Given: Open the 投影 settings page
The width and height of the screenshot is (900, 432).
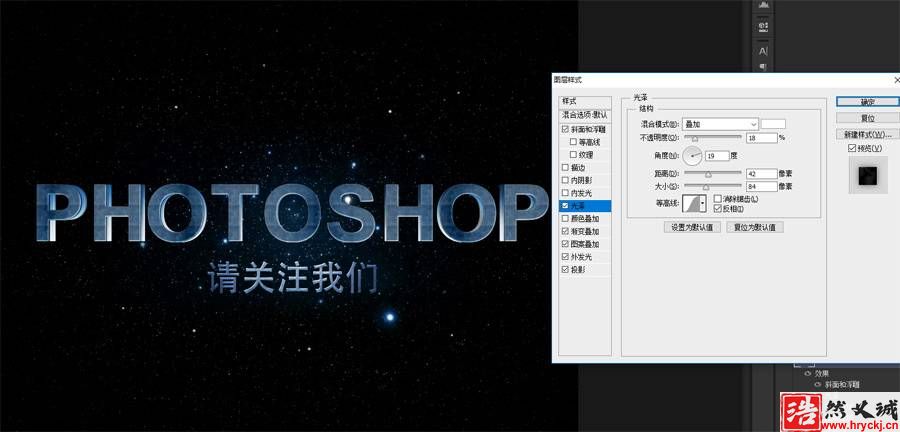Looking at the screenshot, I should (x=577, y=269).
